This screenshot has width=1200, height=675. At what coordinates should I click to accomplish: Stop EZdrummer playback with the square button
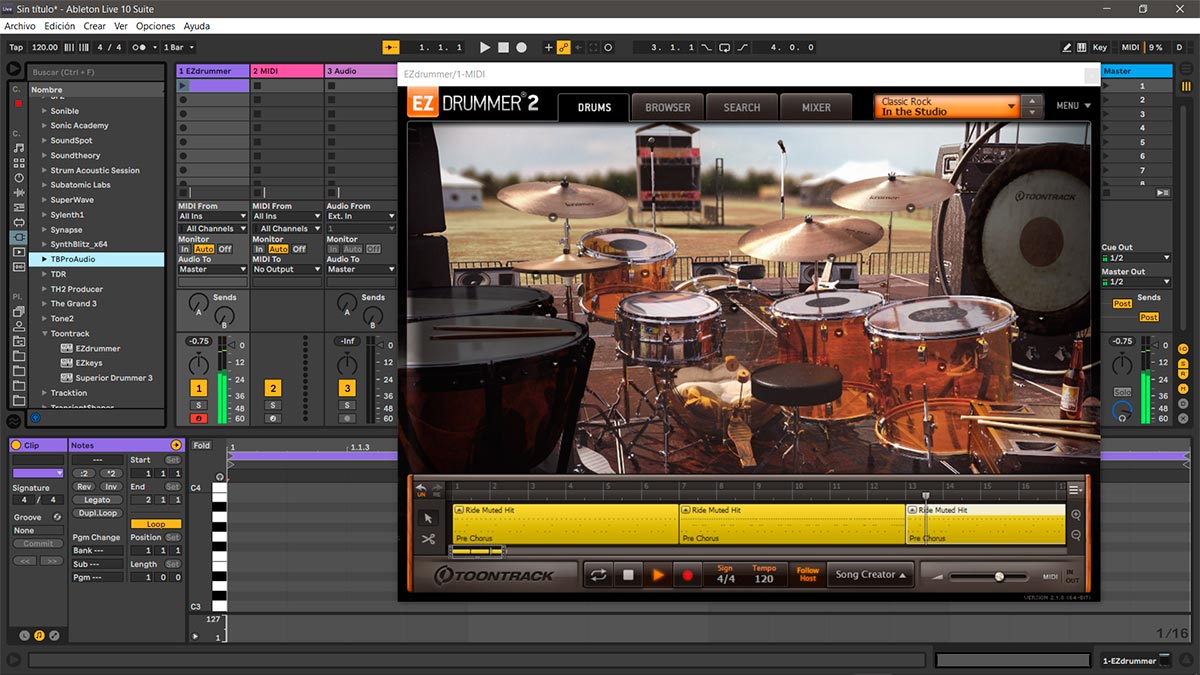click(628, 575)
